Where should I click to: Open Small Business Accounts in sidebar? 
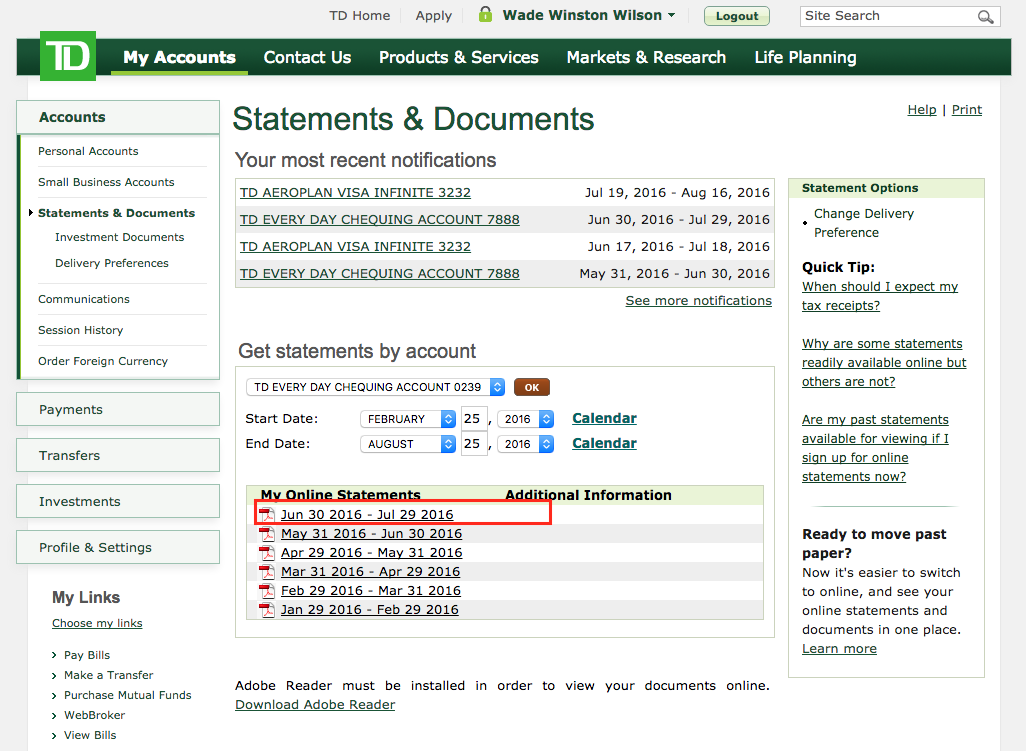(106, 182)
